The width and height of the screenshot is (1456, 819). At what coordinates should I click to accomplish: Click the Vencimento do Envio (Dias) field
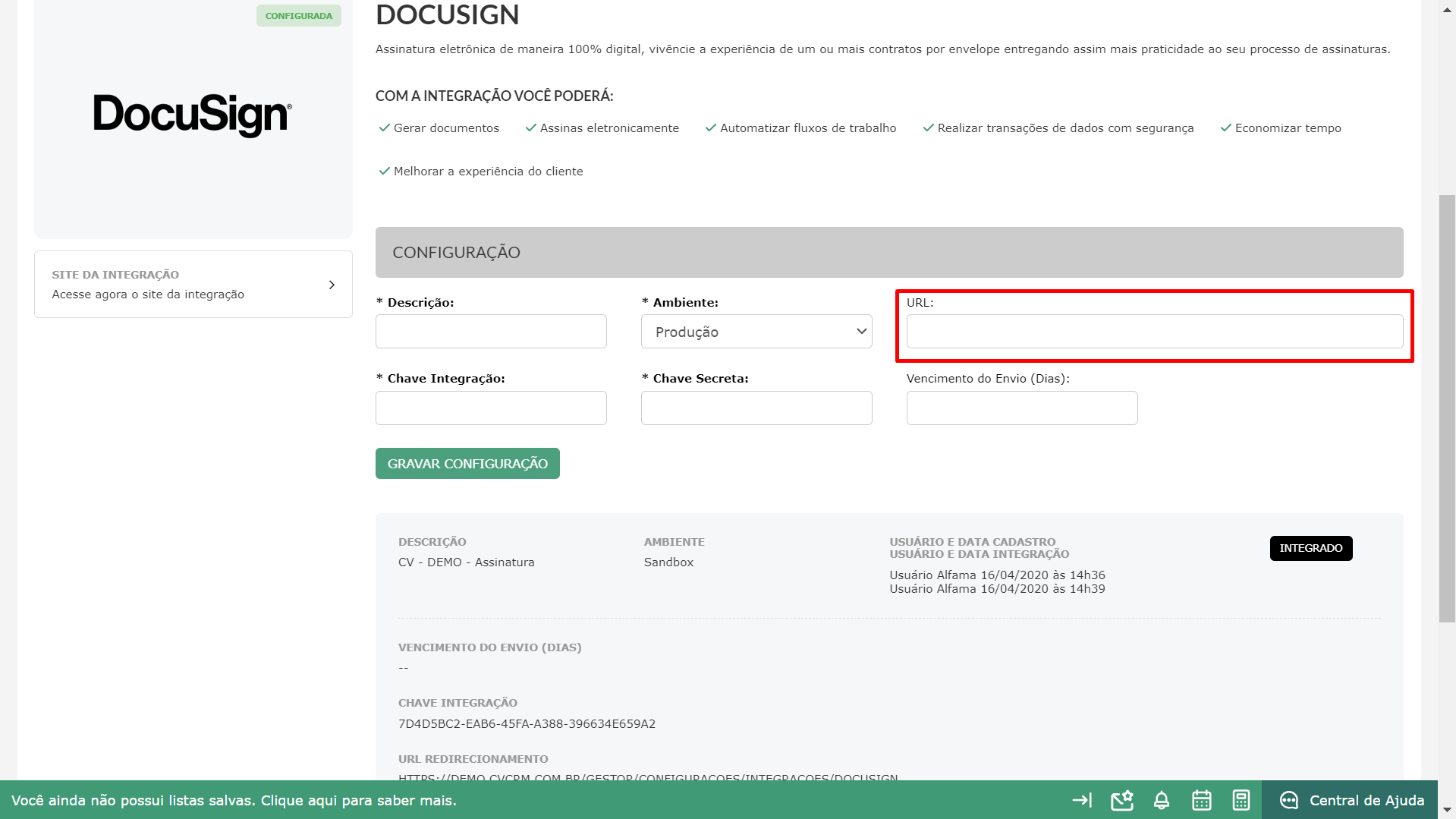tap(1022, 408)
